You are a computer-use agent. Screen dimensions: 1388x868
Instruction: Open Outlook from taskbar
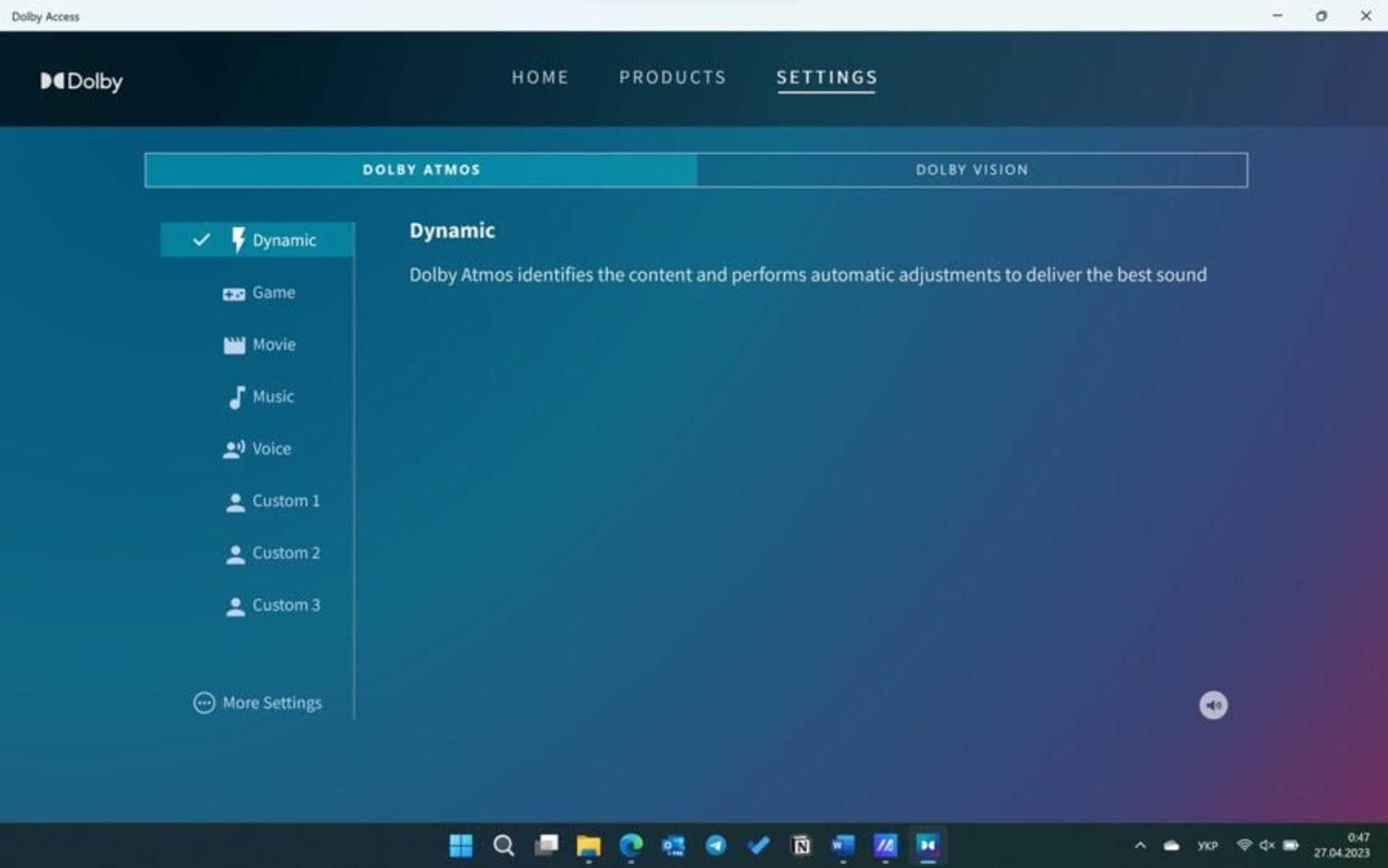674,845
